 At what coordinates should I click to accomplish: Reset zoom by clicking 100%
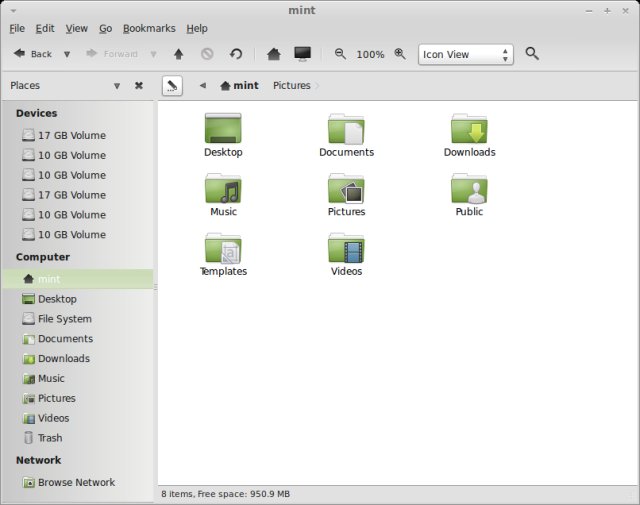[370, 54]
